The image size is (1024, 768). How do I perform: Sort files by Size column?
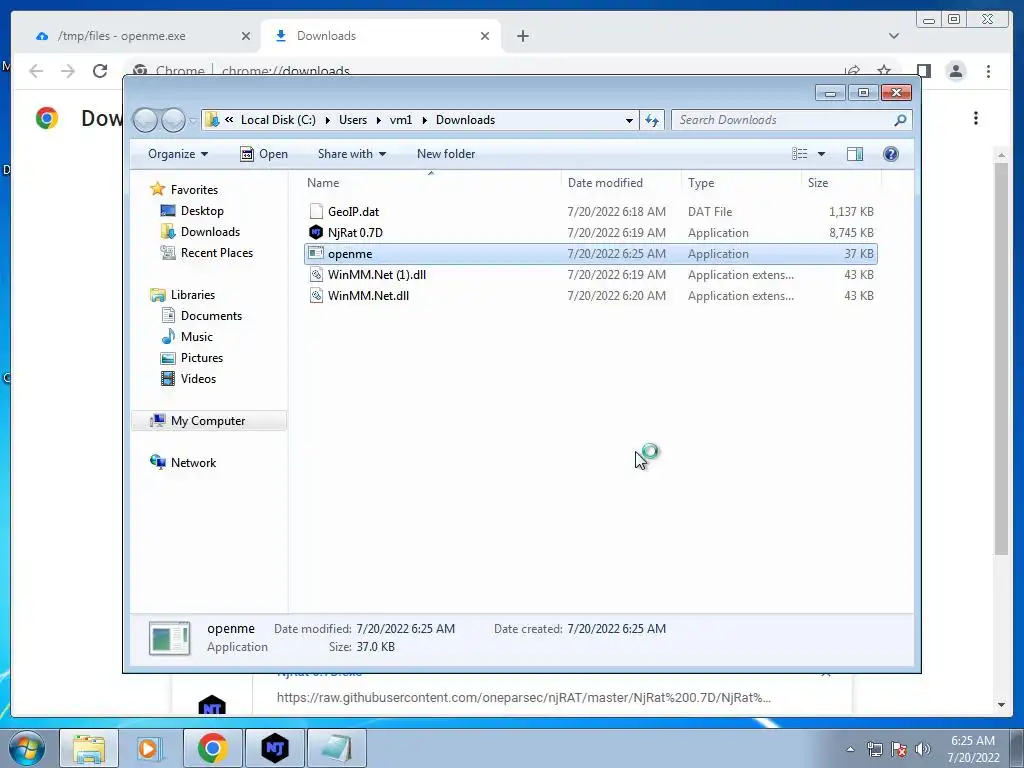click(841, 183)
